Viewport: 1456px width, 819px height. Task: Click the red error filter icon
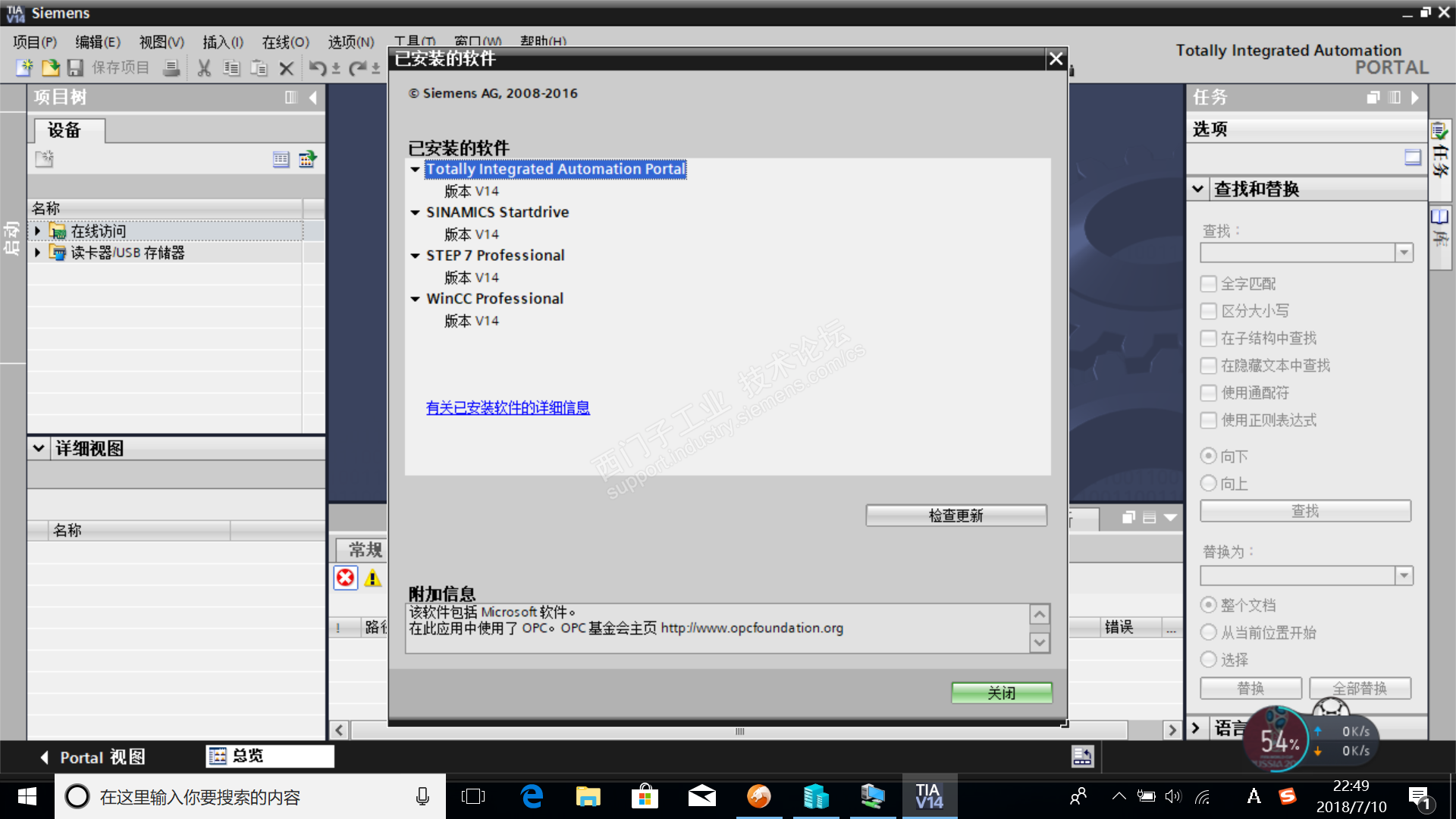(345, 578)
